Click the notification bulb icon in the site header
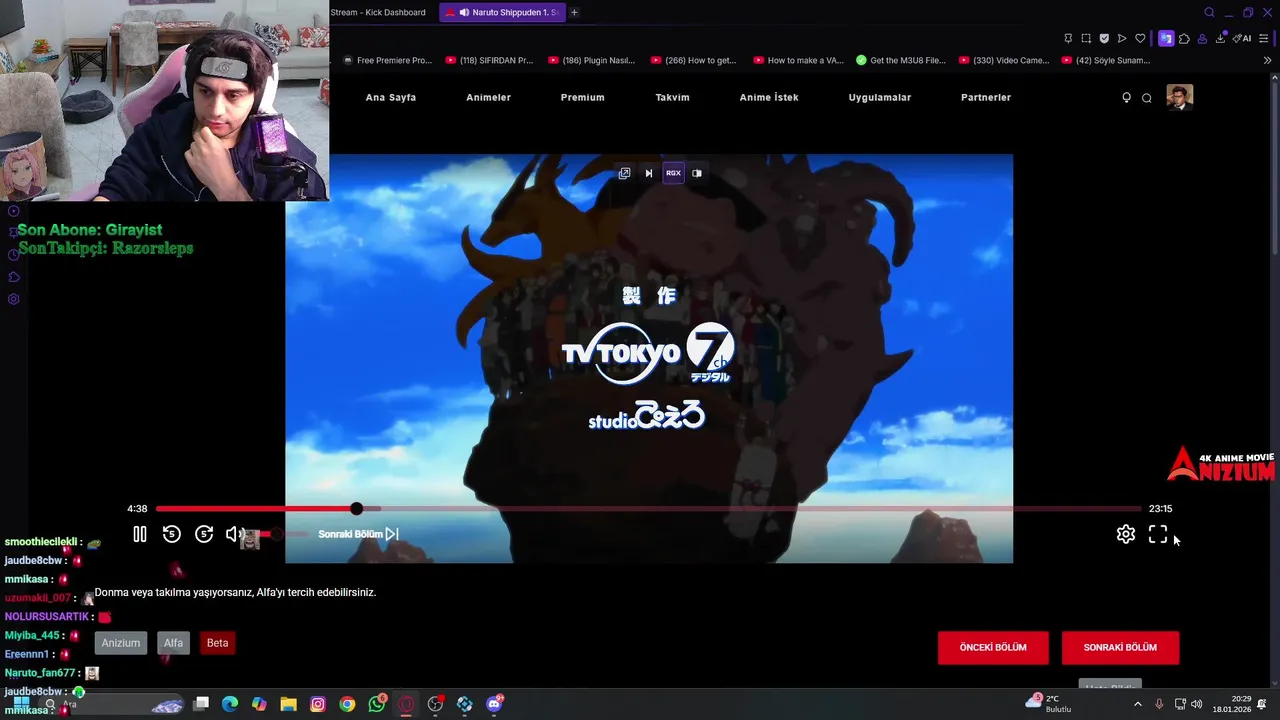1280x720 pixels. [1127, 97]
